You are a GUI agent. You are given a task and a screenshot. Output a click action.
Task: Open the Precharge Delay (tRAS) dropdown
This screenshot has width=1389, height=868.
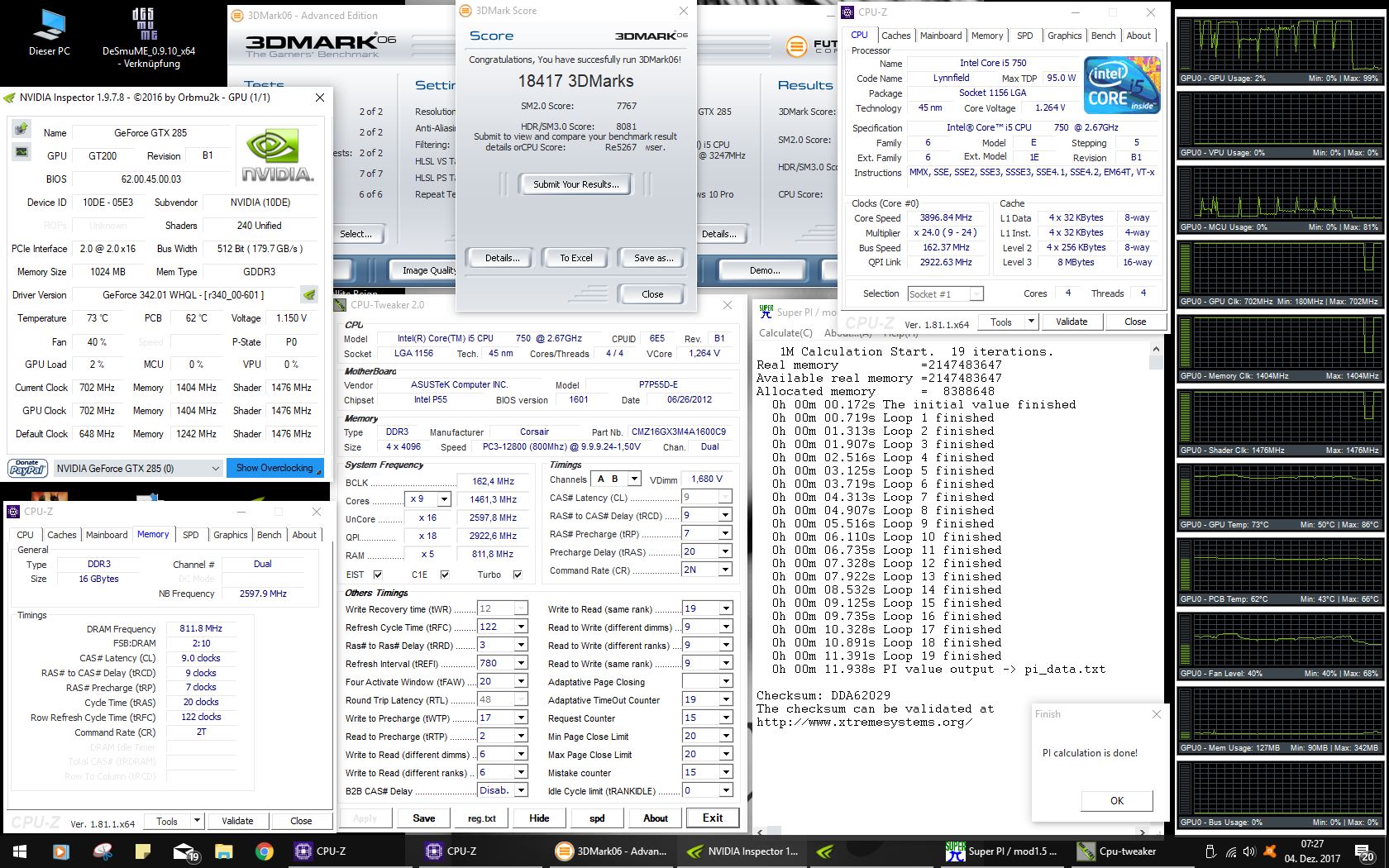click(x=725, y=551)
